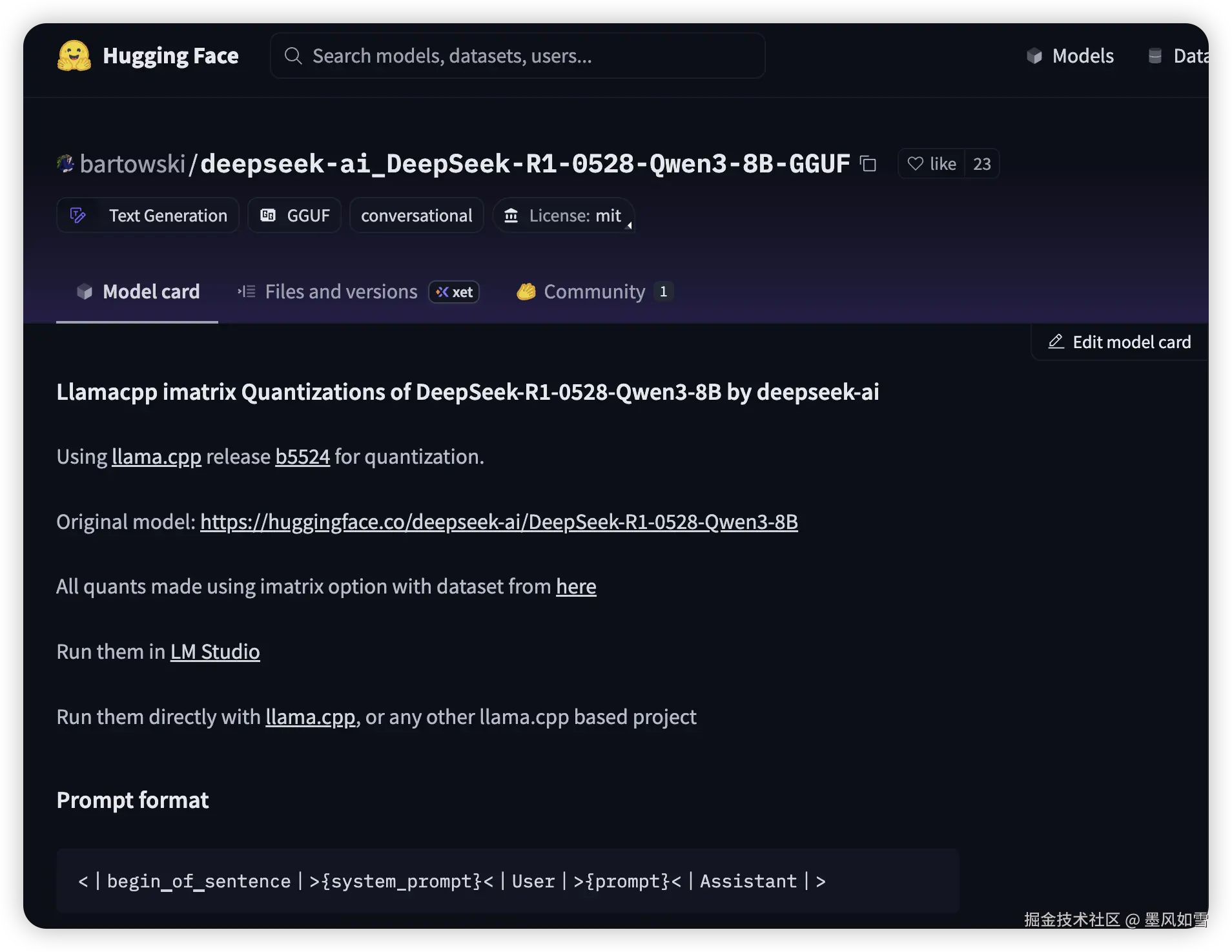View the 23 likes count

tap(981, 164)
